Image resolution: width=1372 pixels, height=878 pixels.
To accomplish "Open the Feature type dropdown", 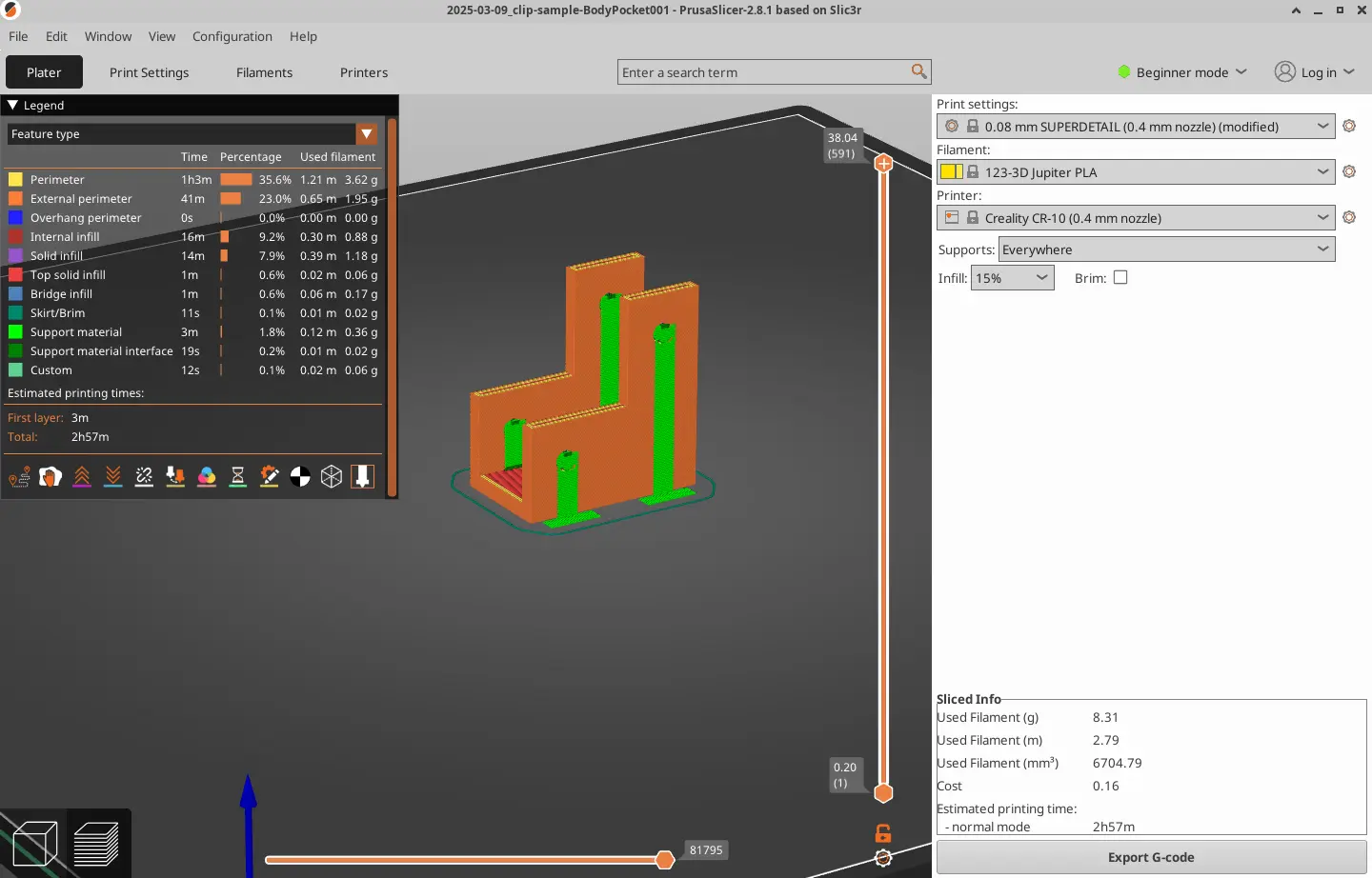I will pos(366,134).
